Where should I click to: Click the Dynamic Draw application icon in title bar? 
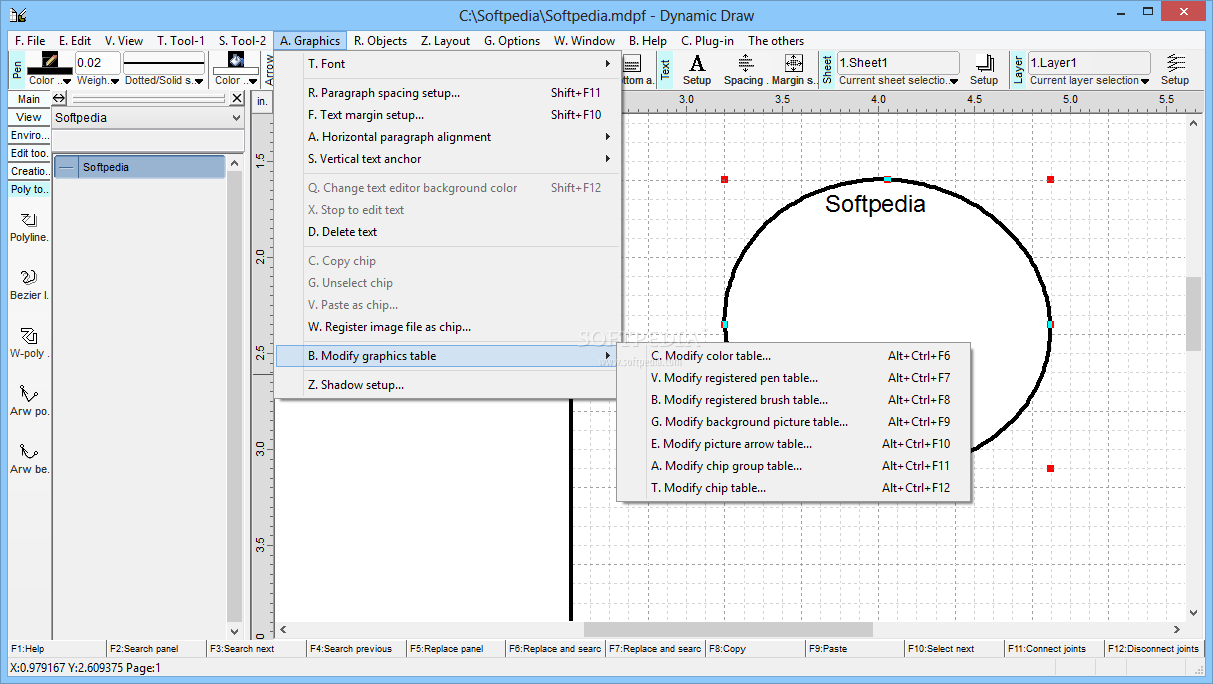pyautogui.click(x=18, y=14)
